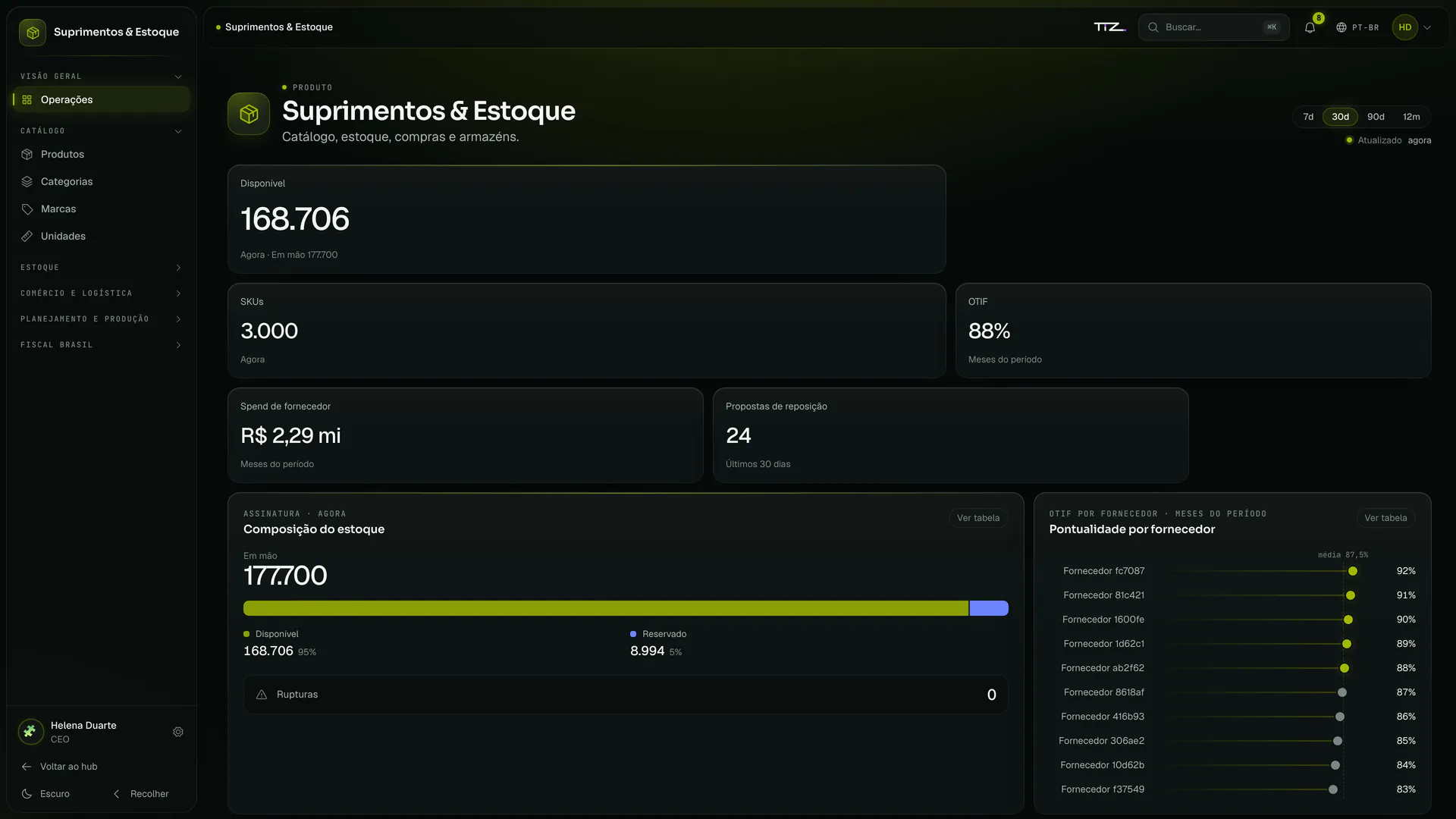Toggle the Escuro dark theme
This screenshot has height=819, width=1456.
(x=47, y=794)
